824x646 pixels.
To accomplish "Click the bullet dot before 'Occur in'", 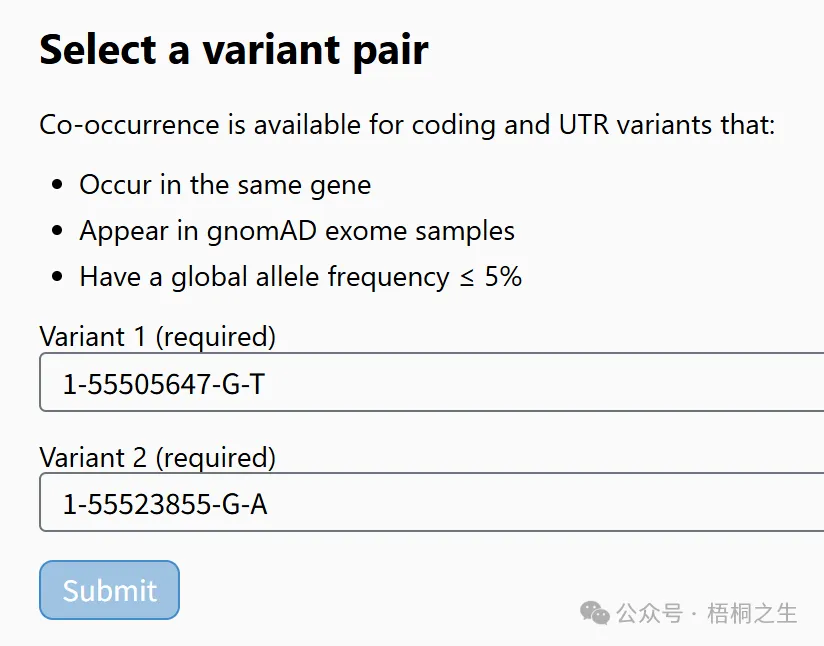I will 57,185.
